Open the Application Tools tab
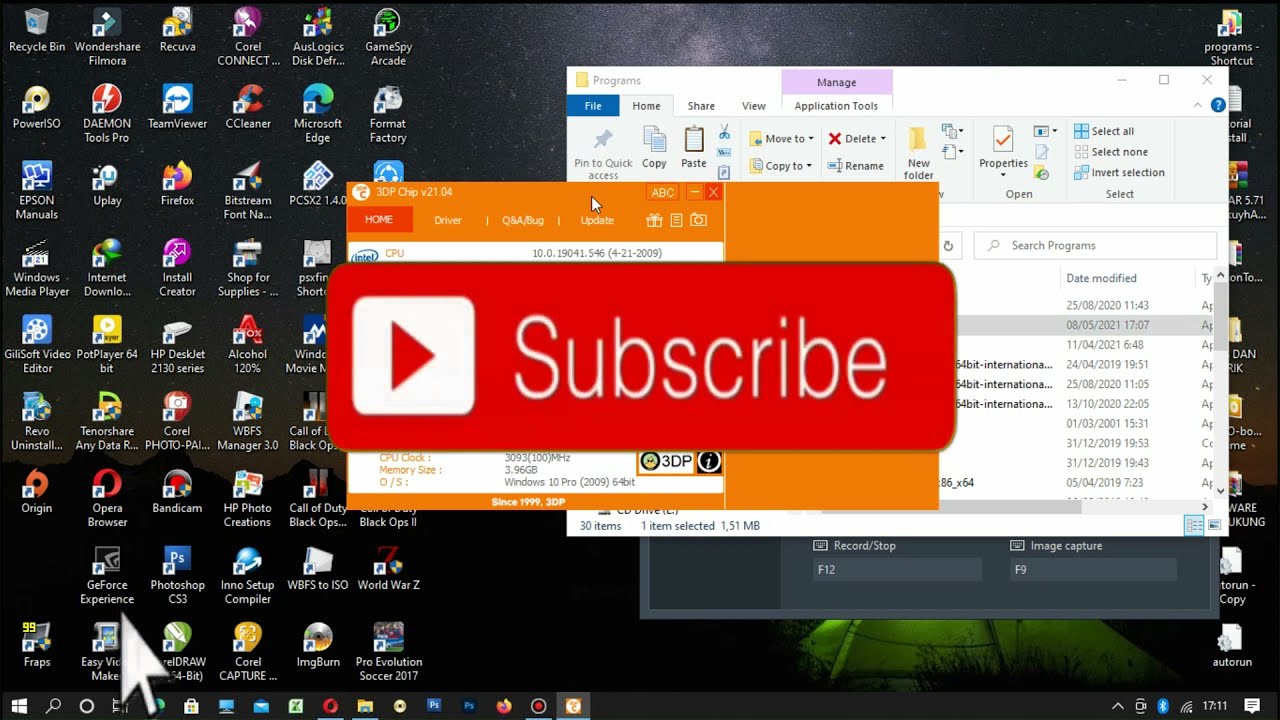The image size is (1280, 720). pyautogui.click(x=836, y=106)
